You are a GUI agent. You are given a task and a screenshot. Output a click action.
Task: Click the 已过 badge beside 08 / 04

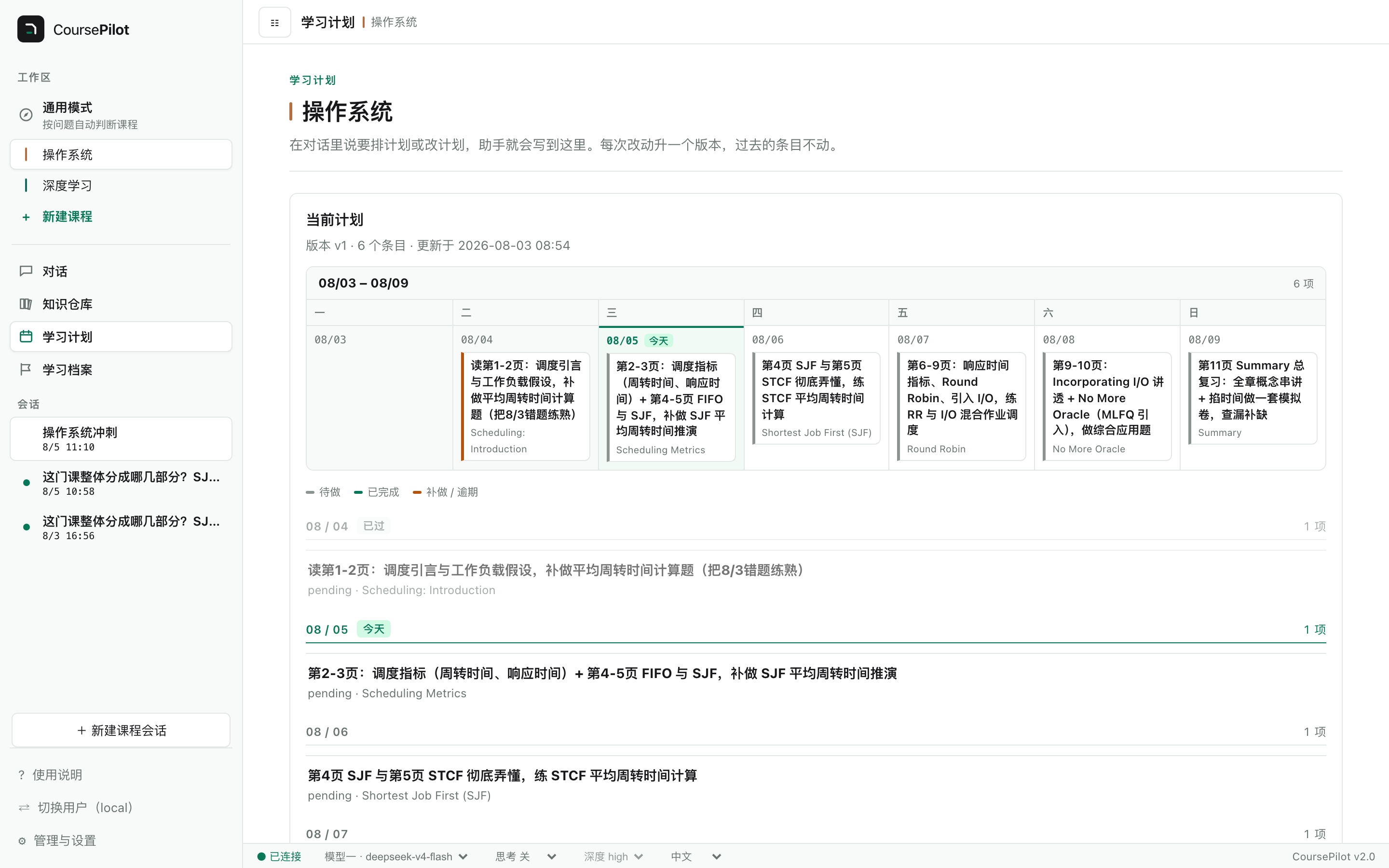[x=374, y=526]
